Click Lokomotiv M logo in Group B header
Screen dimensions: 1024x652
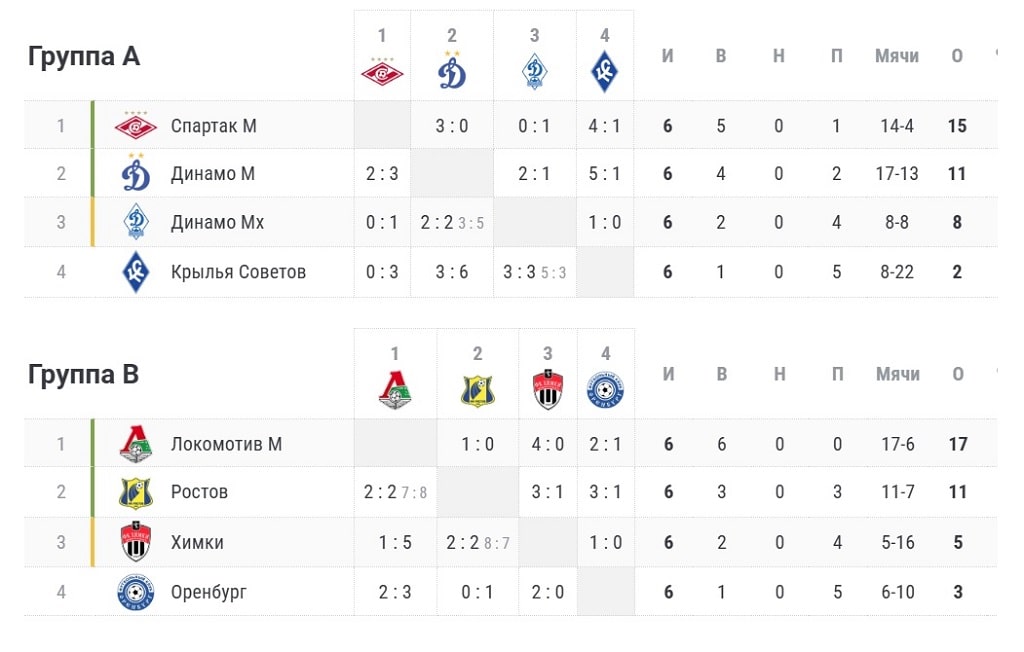coord(395,390)
